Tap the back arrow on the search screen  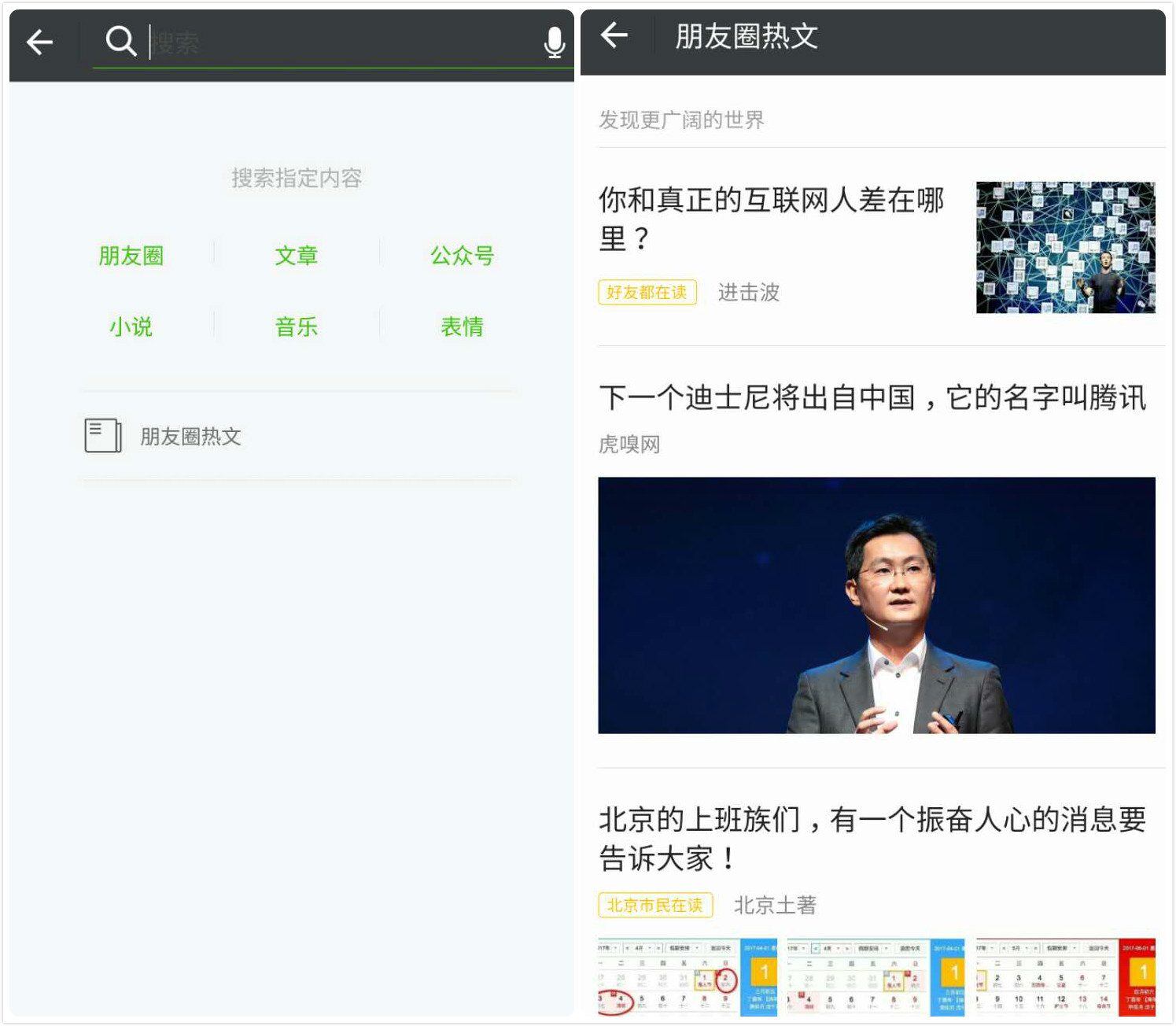(39, 42)
